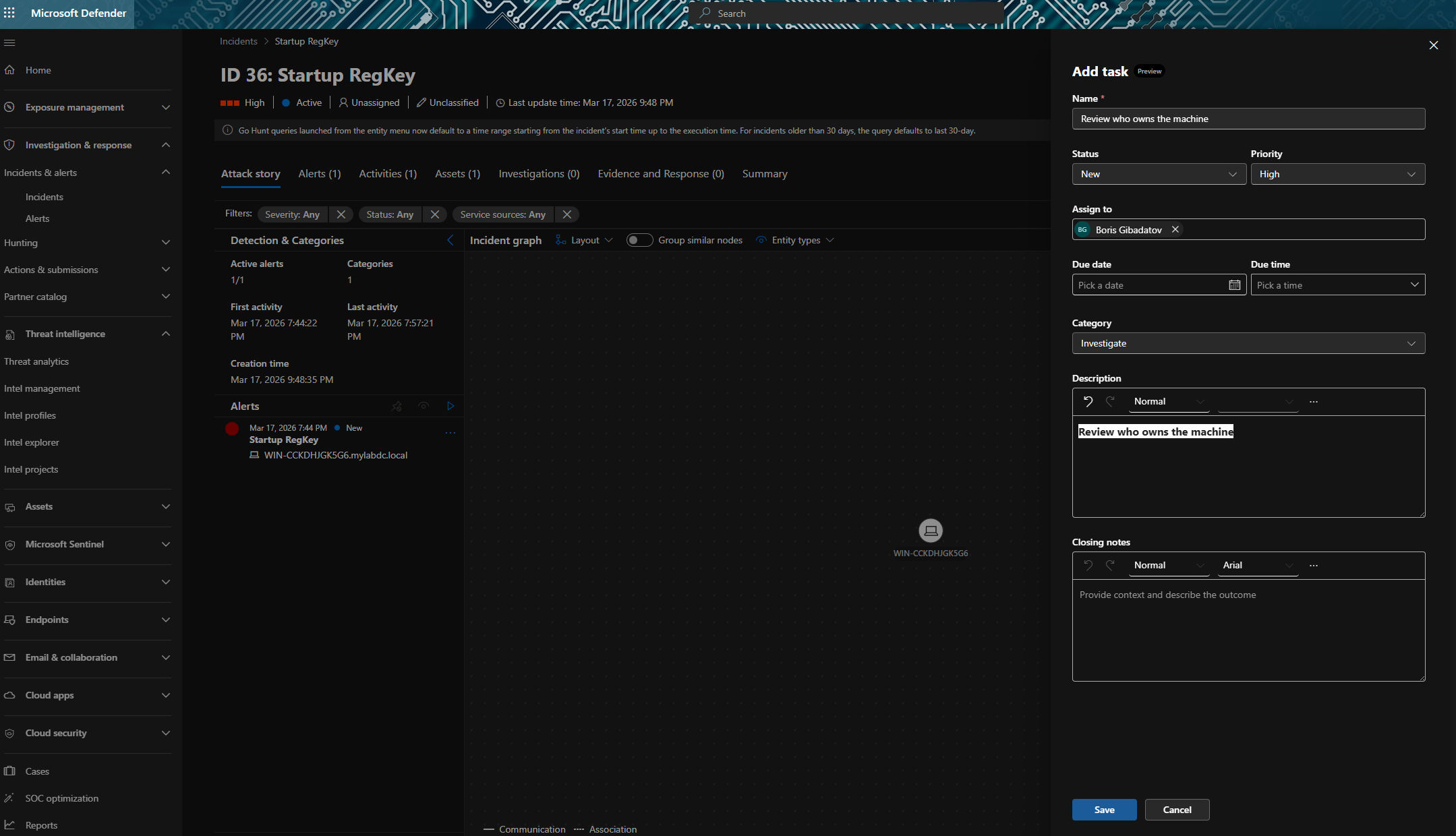Screen dimensions: 1456x836
Task: Open Startup RegKey alert more options menu
Action: [x=450, y=433]
